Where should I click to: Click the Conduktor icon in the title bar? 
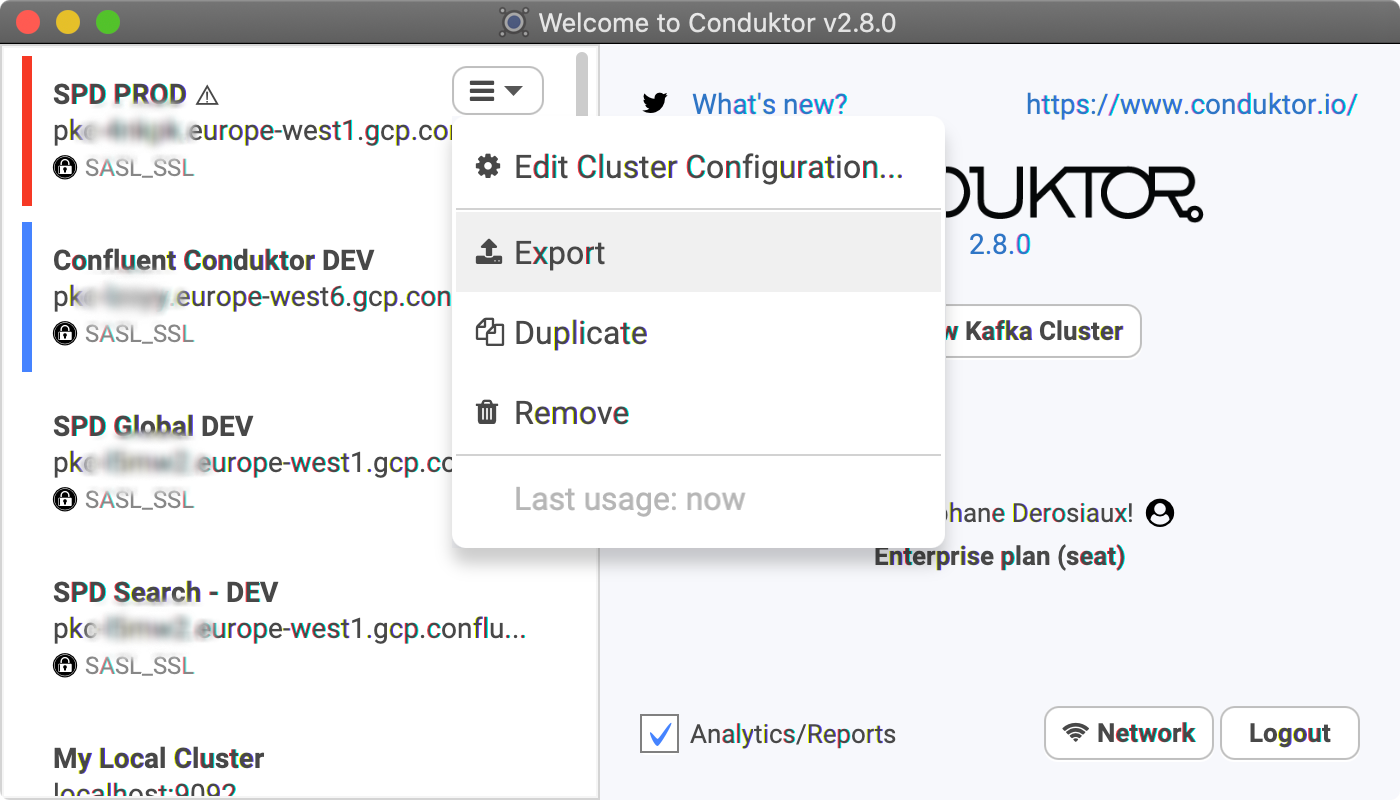coord(513,22)
